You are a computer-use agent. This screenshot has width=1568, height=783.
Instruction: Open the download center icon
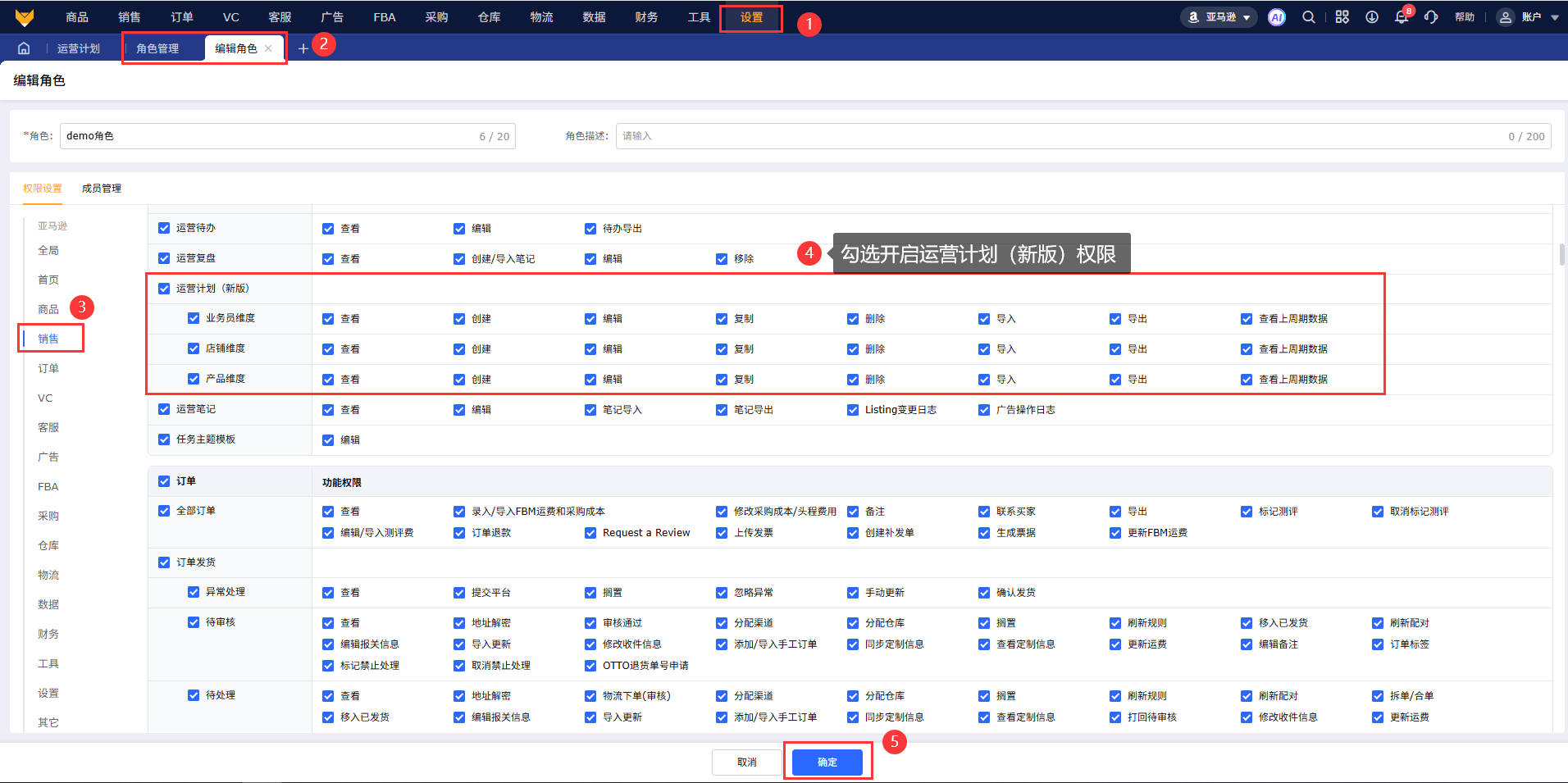1371,17
